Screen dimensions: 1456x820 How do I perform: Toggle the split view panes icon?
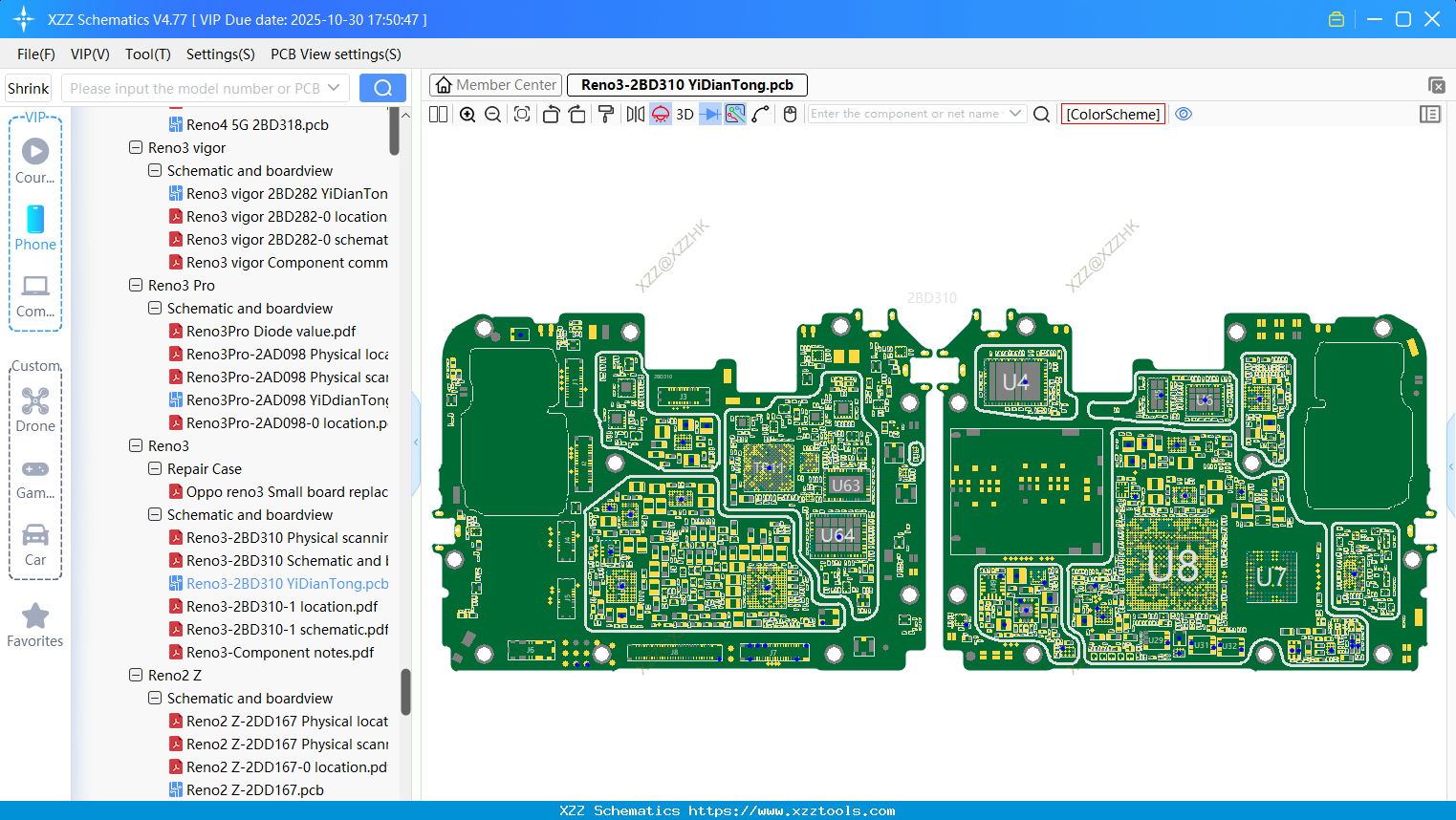tap(439, 115)
